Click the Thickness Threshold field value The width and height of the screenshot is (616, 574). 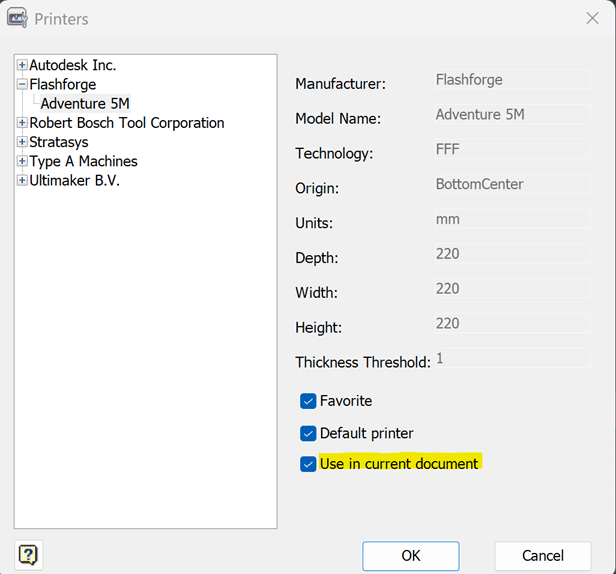point(512,358)
